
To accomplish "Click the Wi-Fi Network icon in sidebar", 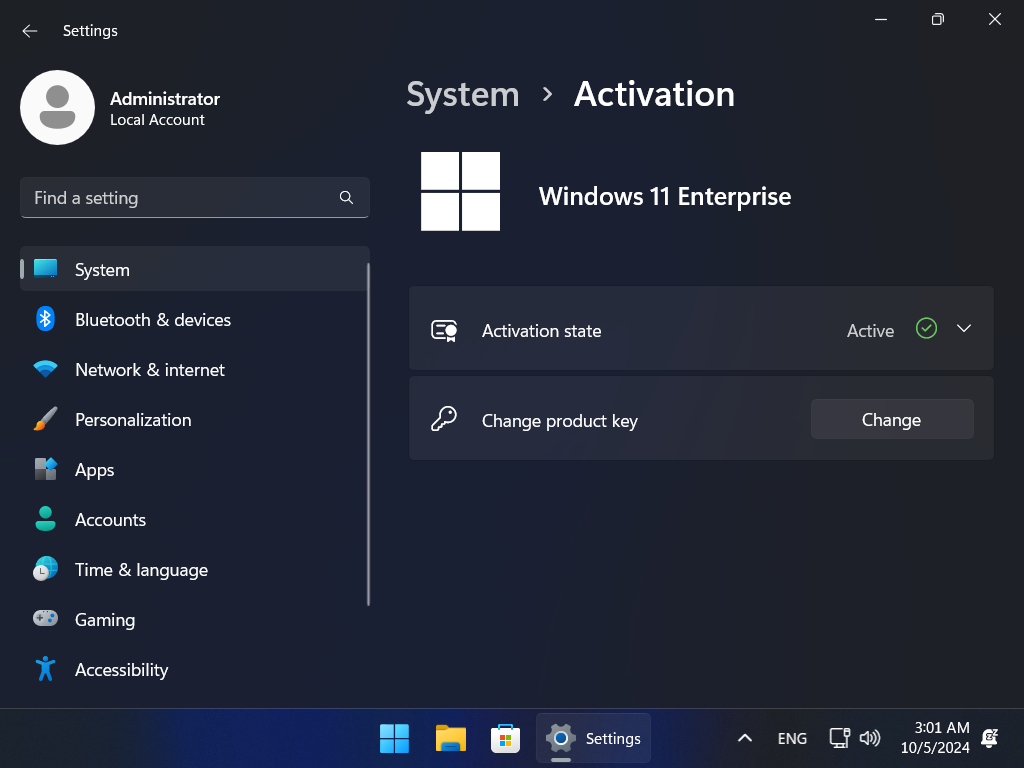I will pyautogui.click(x=45, y=369).
